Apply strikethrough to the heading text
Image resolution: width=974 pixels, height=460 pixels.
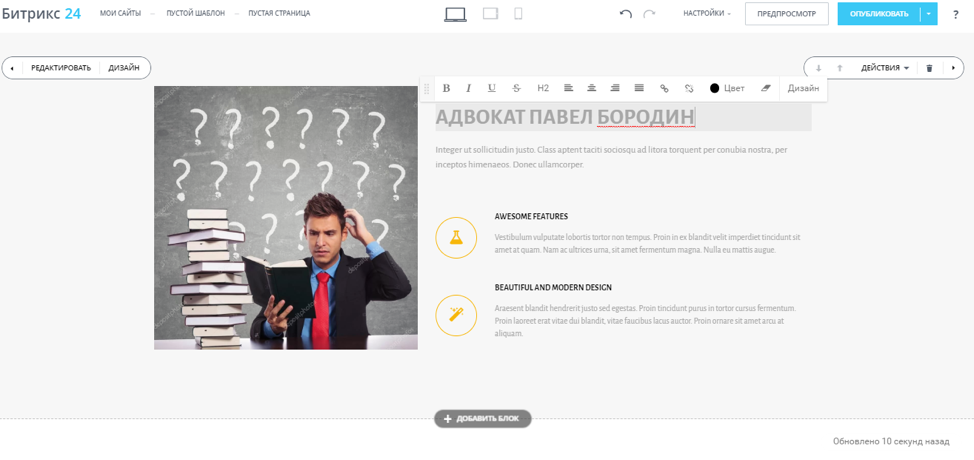[x=517, y=88]
